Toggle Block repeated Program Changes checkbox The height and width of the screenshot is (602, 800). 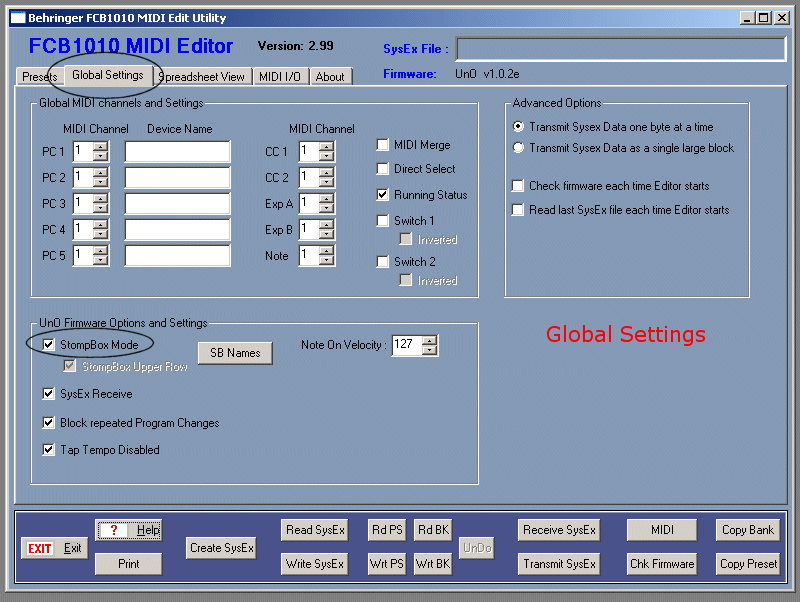point(48,423)
